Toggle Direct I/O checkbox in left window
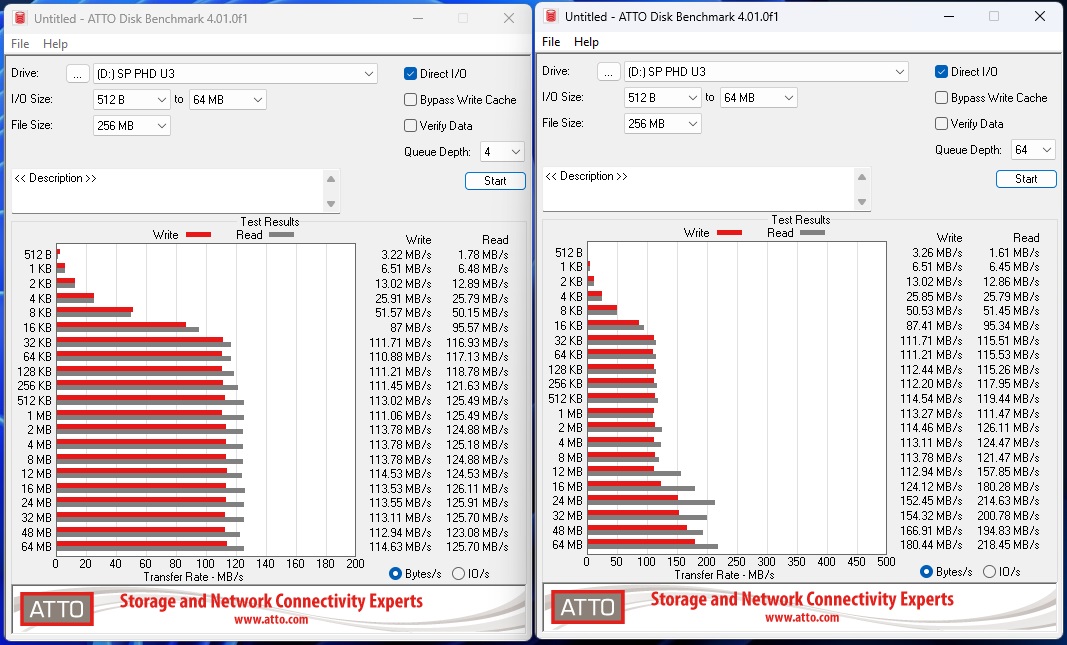Viewport: 1067px width, 645px height. click(410, 73)
